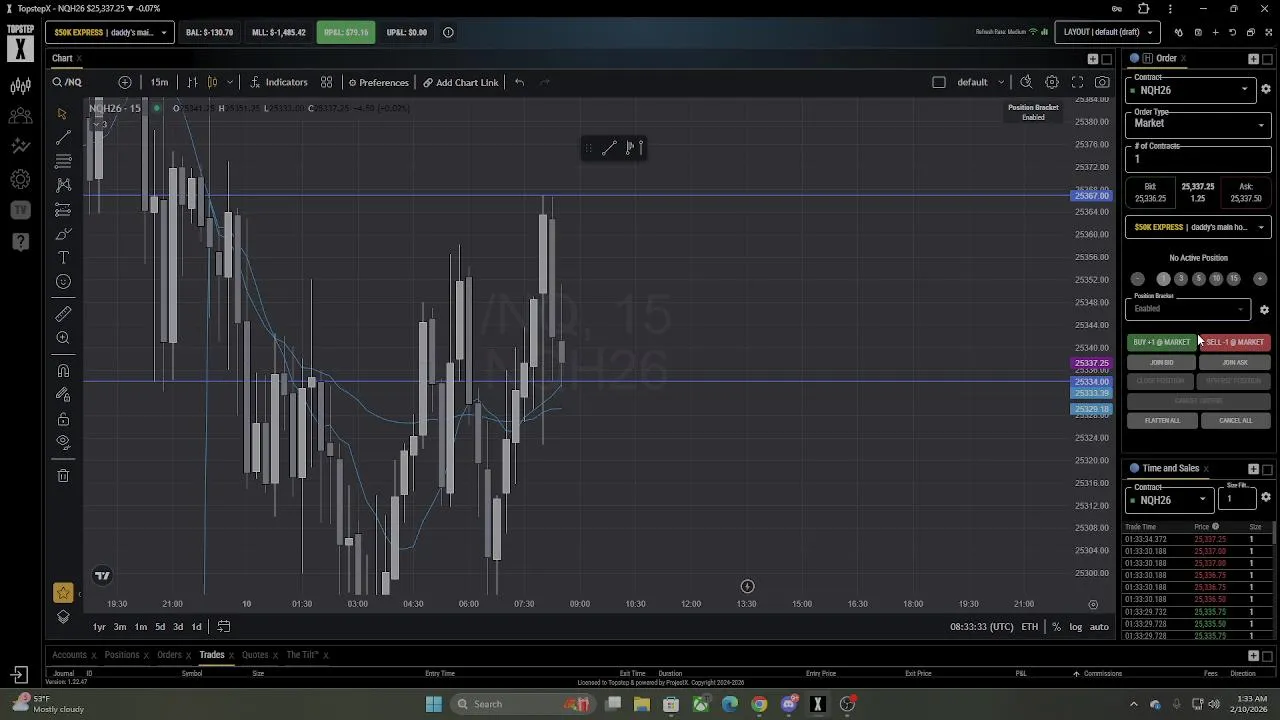Screen dimensions: 1280x720
Task: Remove drawings with the trash icon
Action: pos(63,475)
